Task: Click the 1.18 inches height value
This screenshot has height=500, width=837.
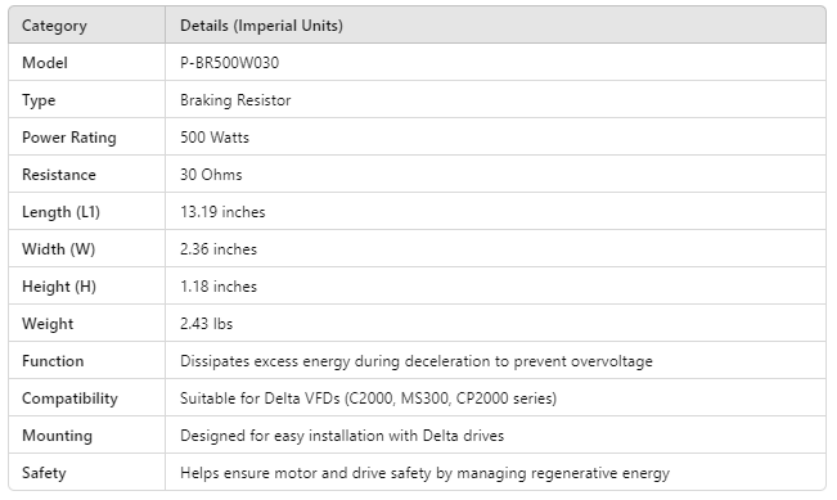Action: tap(214, 286)
